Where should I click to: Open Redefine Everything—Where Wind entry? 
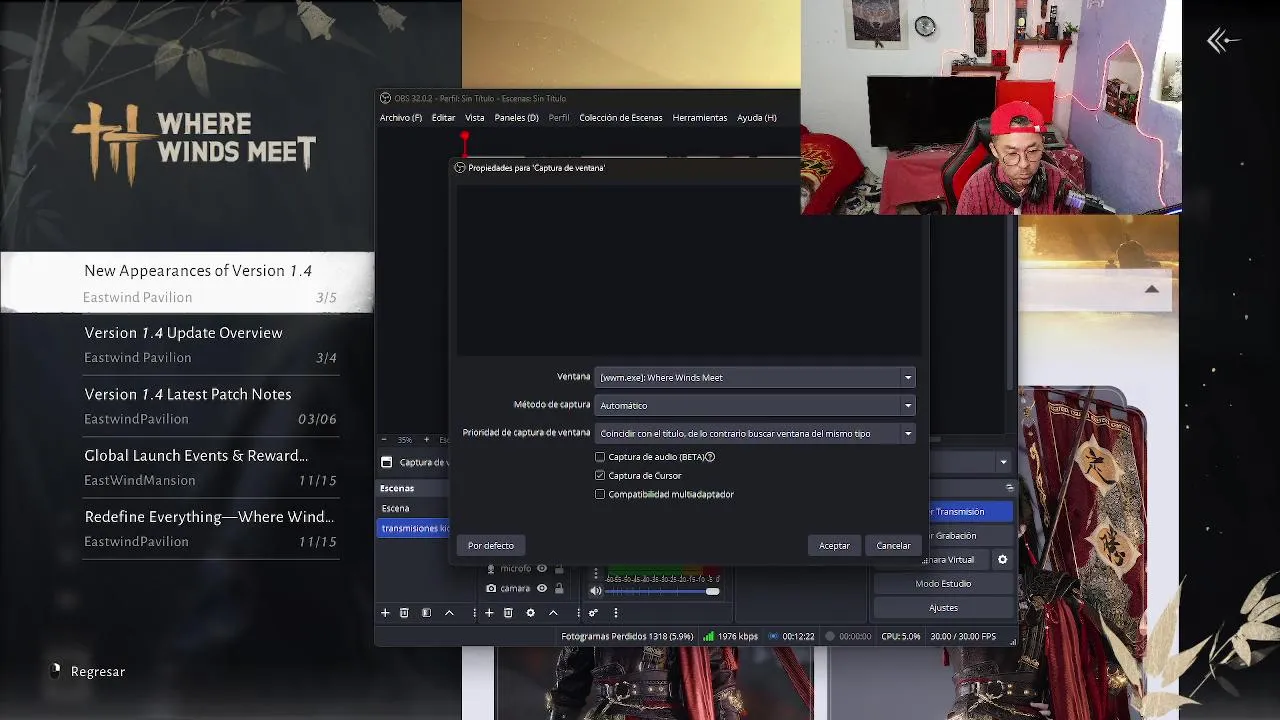pos(210,528)
